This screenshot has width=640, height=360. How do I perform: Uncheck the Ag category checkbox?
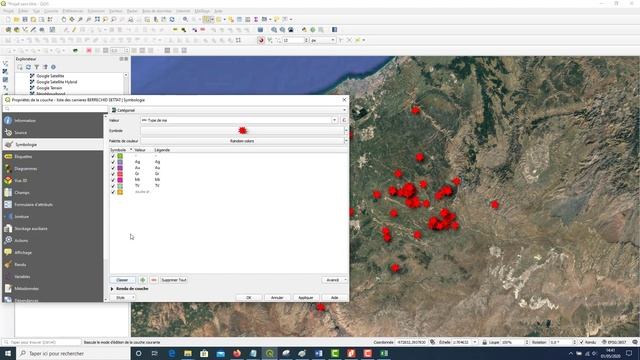tap(113, 162)
